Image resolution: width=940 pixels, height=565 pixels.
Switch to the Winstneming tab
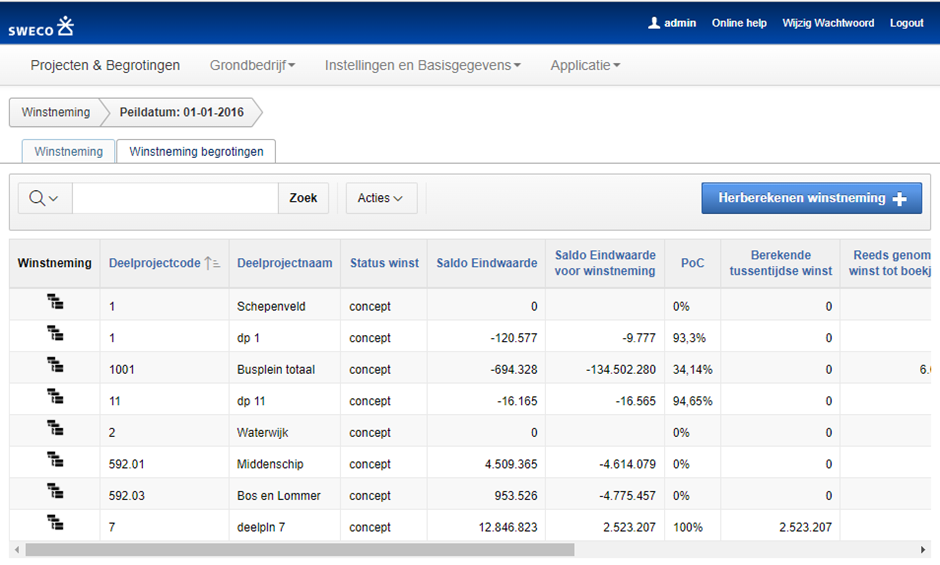click(x=68, y=151)
